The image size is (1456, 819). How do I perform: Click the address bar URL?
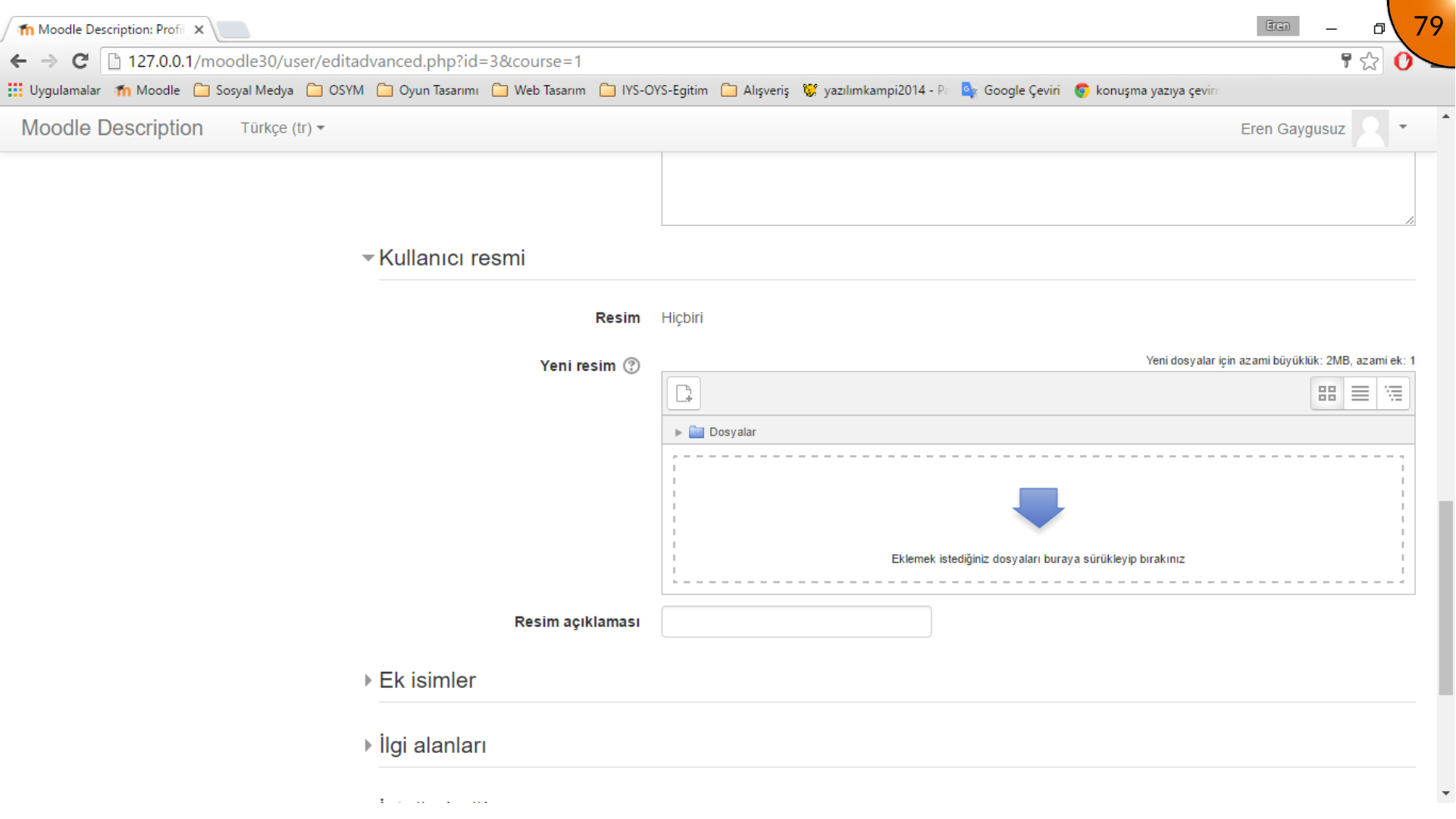(355, 61)
